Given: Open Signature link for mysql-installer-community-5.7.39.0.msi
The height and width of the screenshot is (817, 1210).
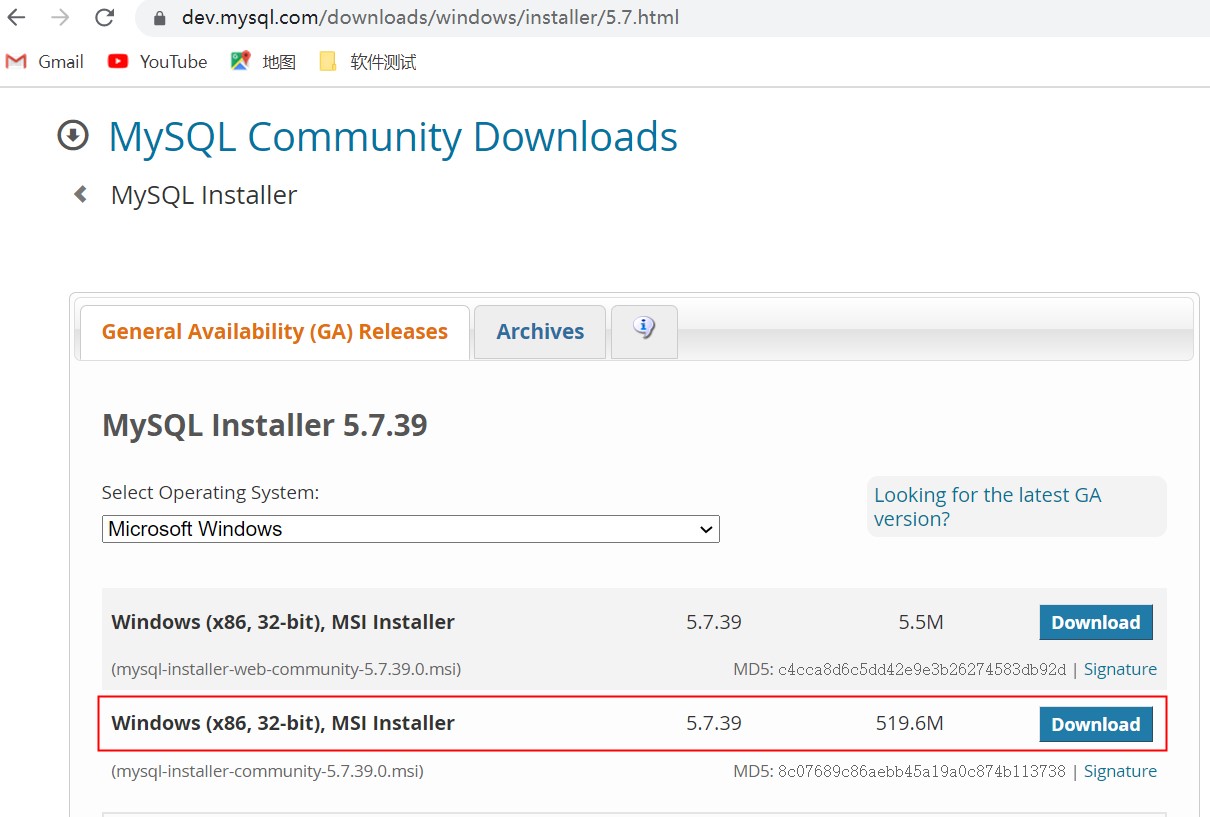Looking at the screenshot, I should coord(1120,771).
